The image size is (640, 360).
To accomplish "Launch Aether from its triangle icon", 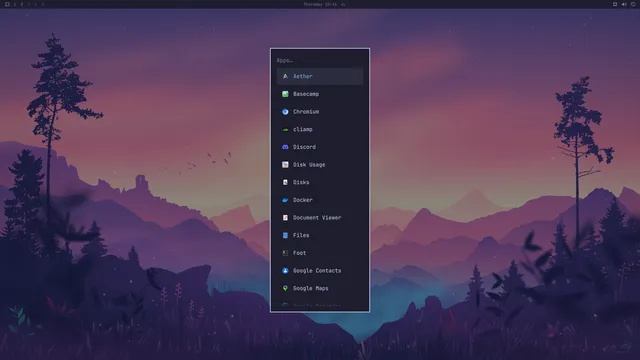I will pyautogui.click(x=285, y=76).
